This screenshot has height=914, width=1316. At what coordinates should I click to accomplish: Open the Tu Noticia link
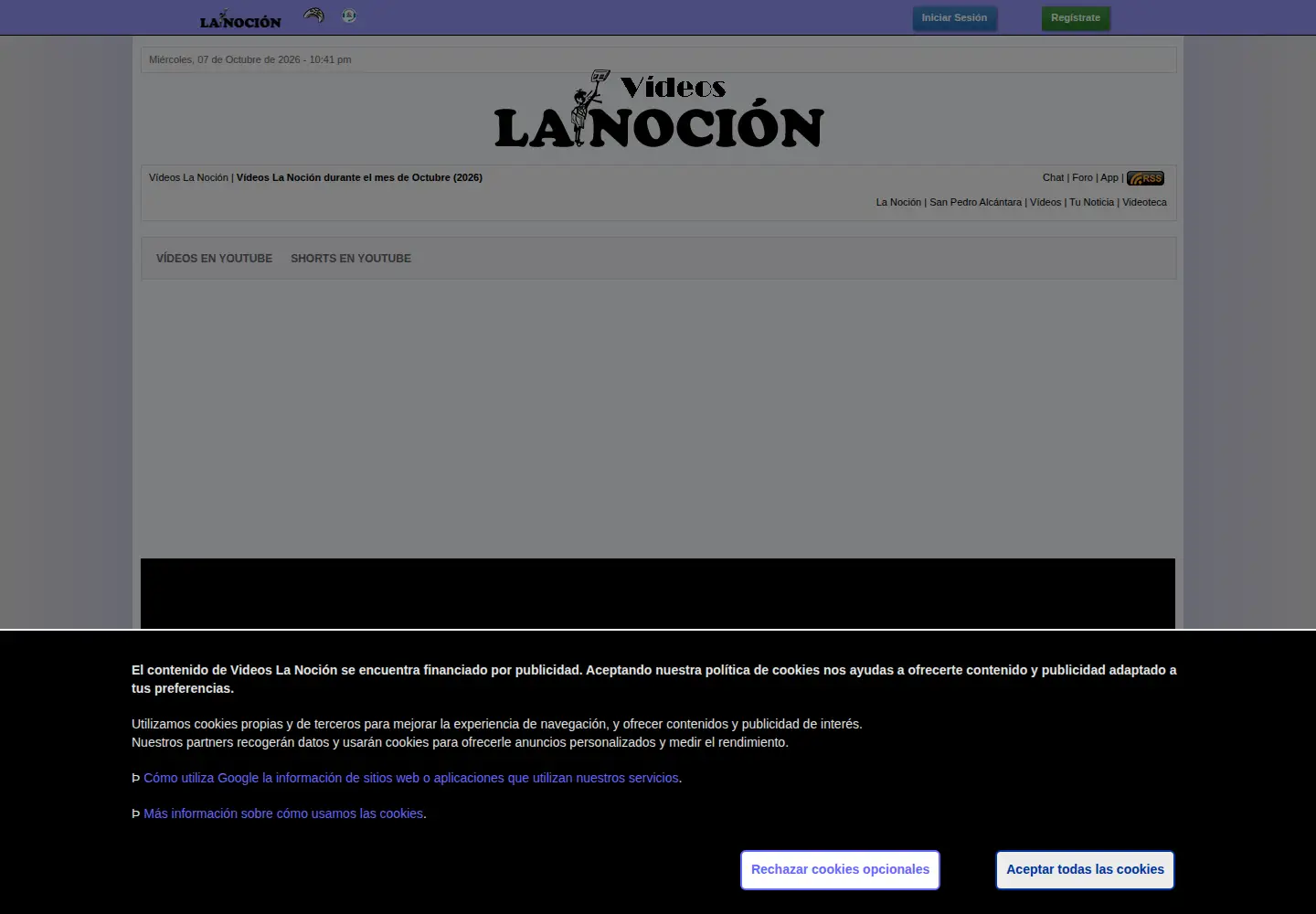click(x=1091, y=202)
